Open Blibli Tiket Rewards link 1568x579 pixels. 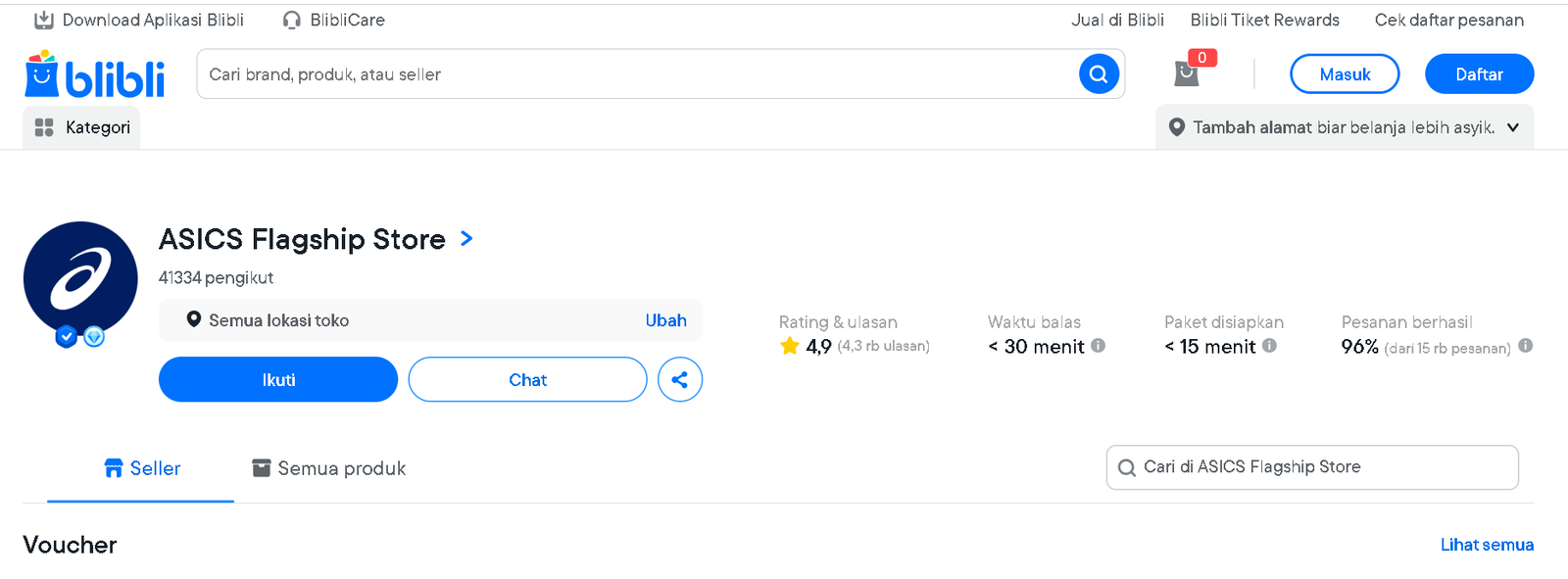click(x=1264, y=20)
